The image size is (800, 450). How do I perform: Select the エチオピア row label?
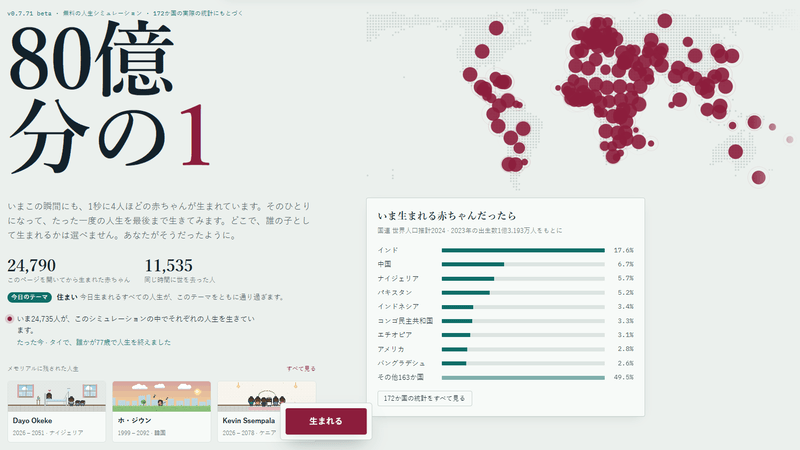[x=394, y=335]
